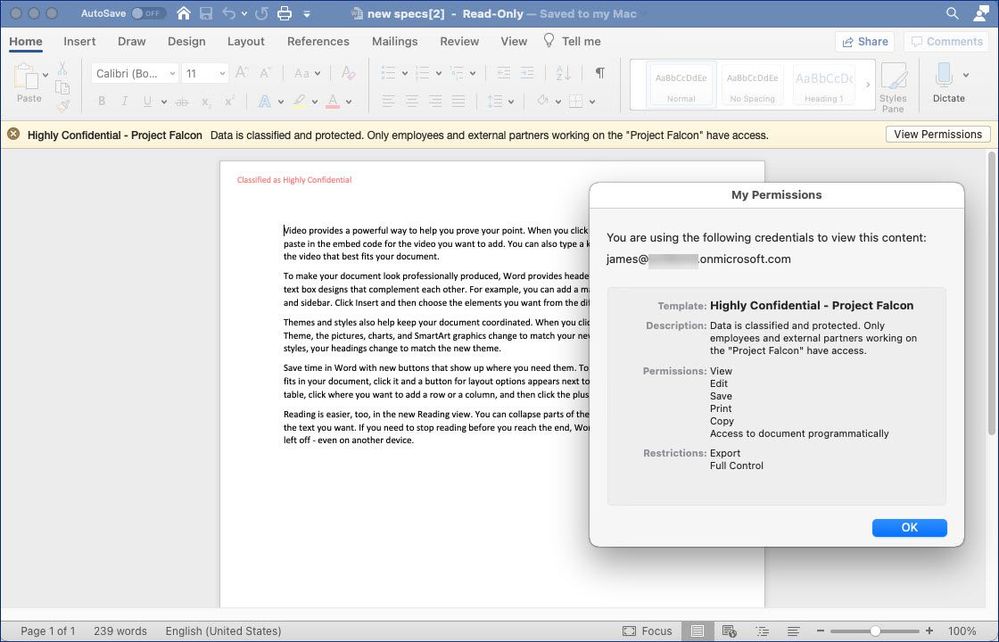Switch to Web Layout view in status bar
This screenshot has height=642, width=999.
click(729, 631)
